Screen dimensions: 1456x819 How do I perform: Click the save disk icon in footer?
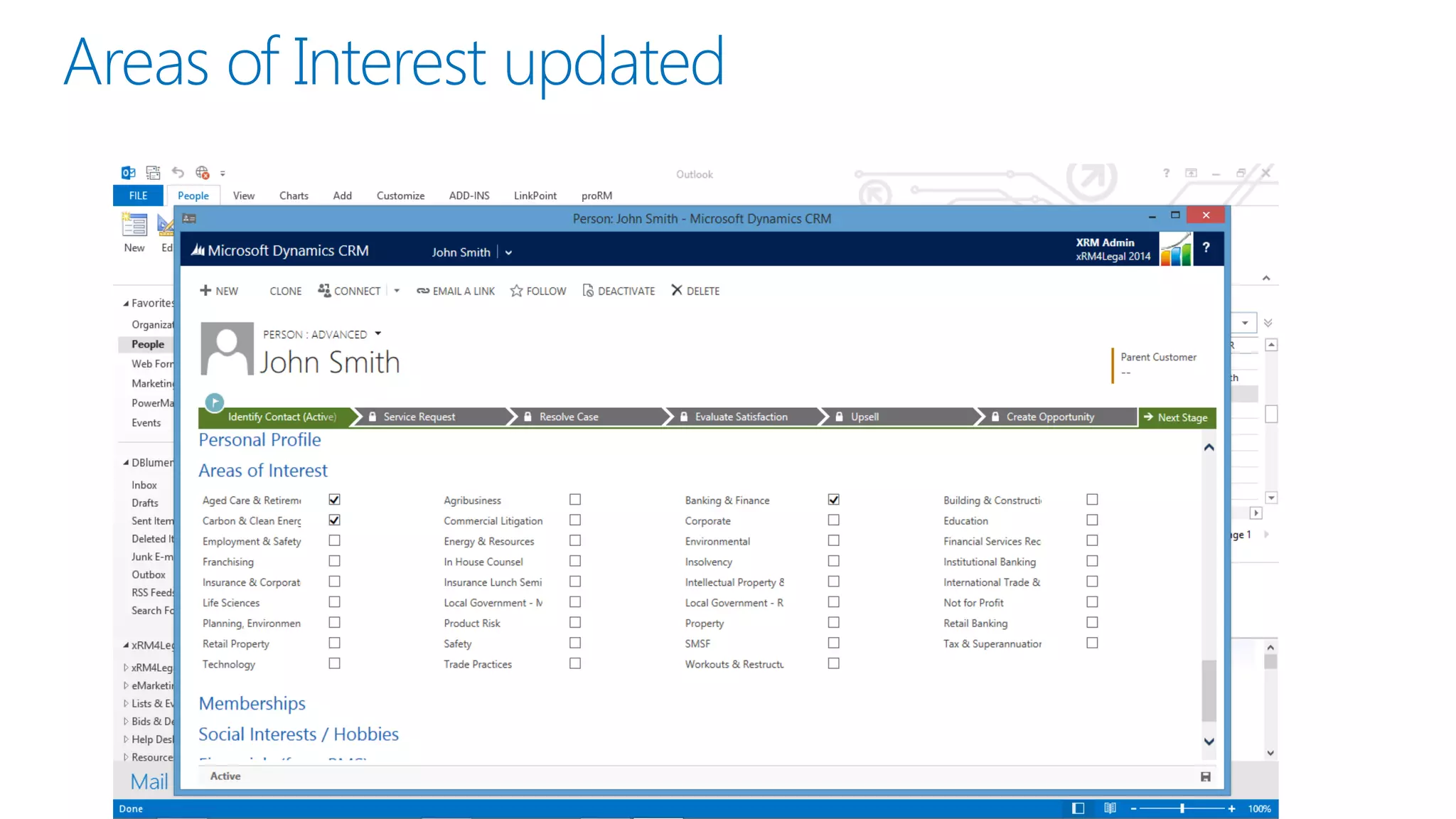click(x=1206, y=776)
